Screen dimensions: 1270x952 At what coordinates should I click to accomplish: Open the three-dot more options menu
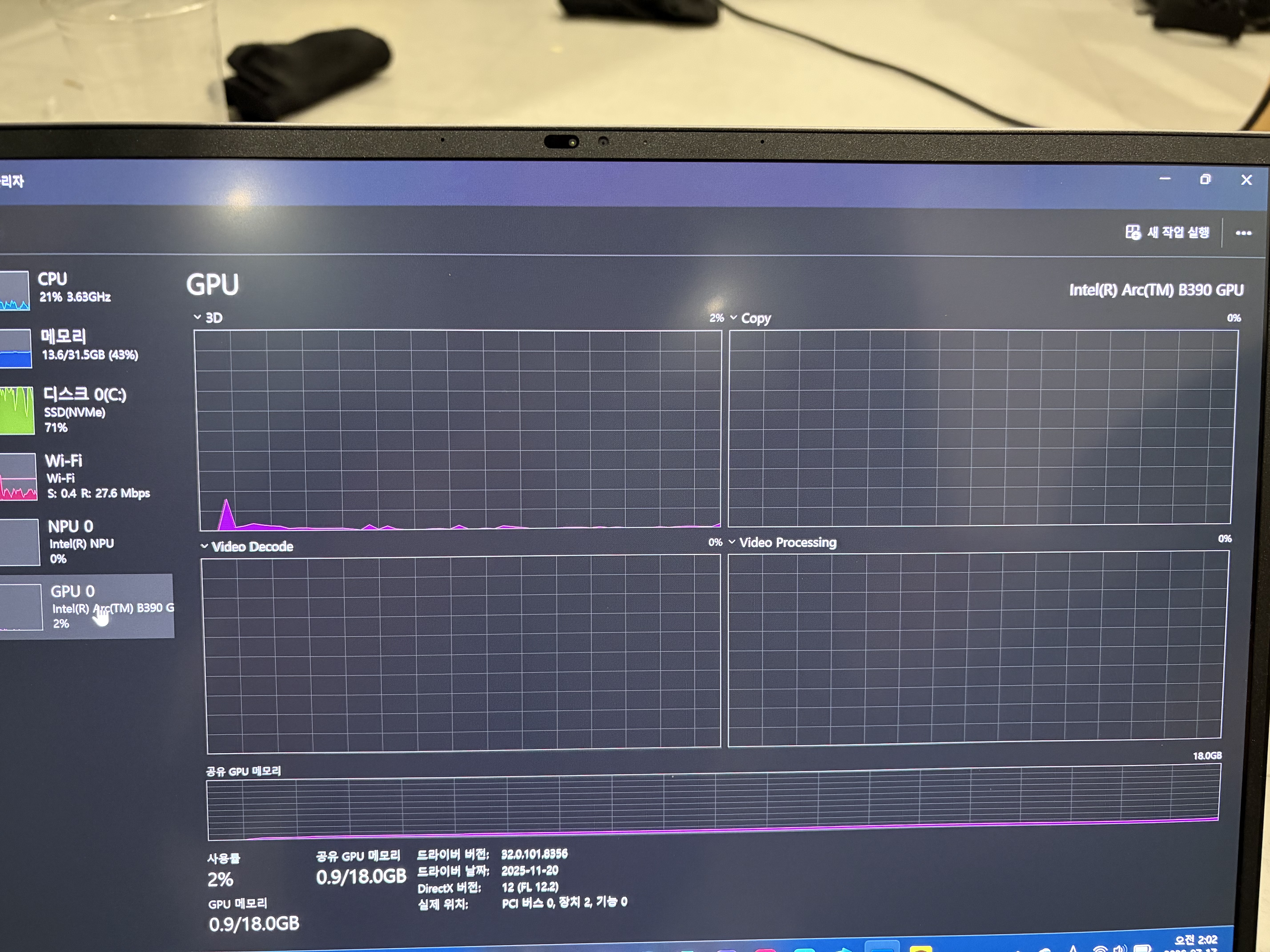click(1243, 233)
